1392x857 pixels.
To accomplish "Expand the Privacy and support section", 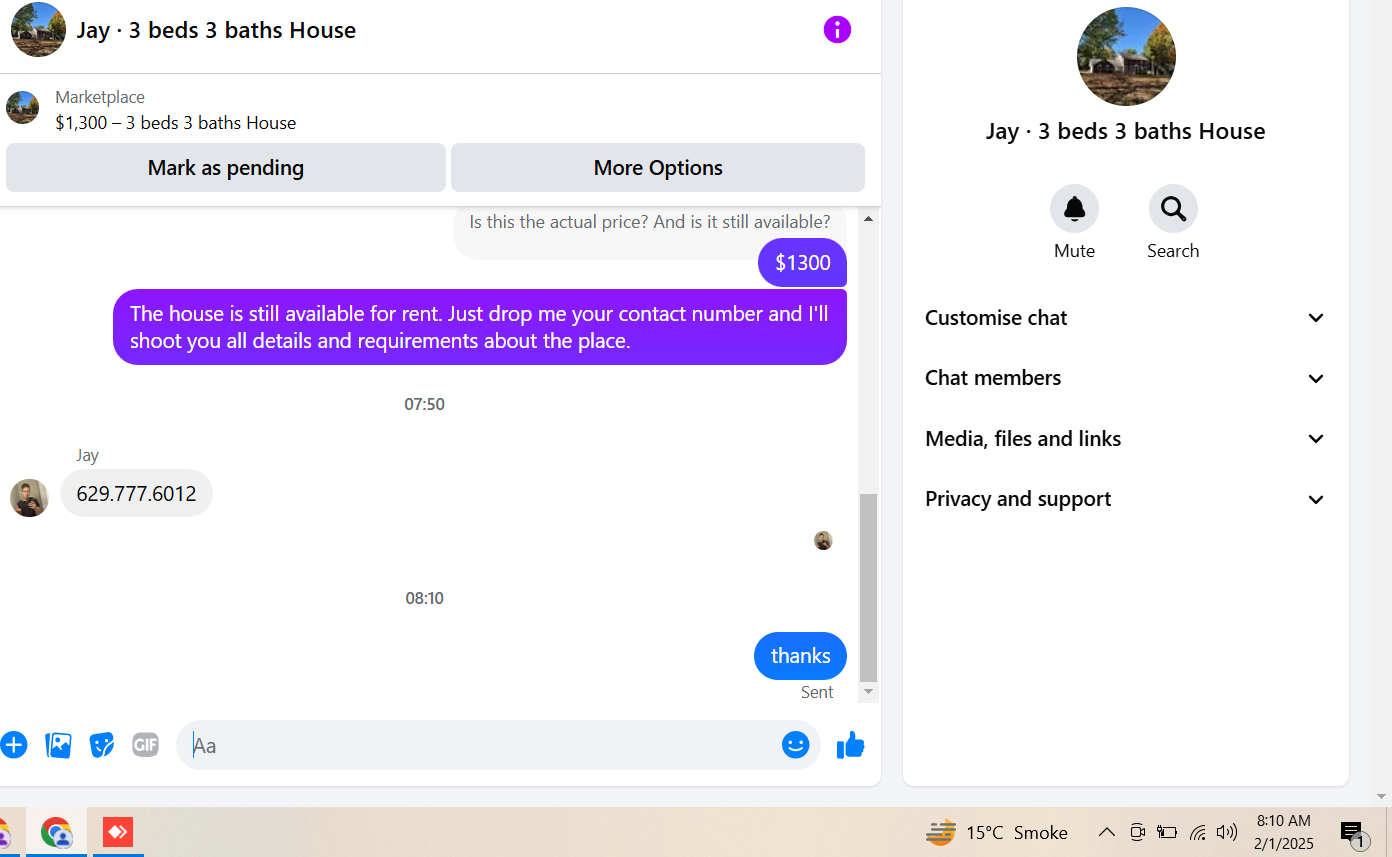I will [1125, 499].
